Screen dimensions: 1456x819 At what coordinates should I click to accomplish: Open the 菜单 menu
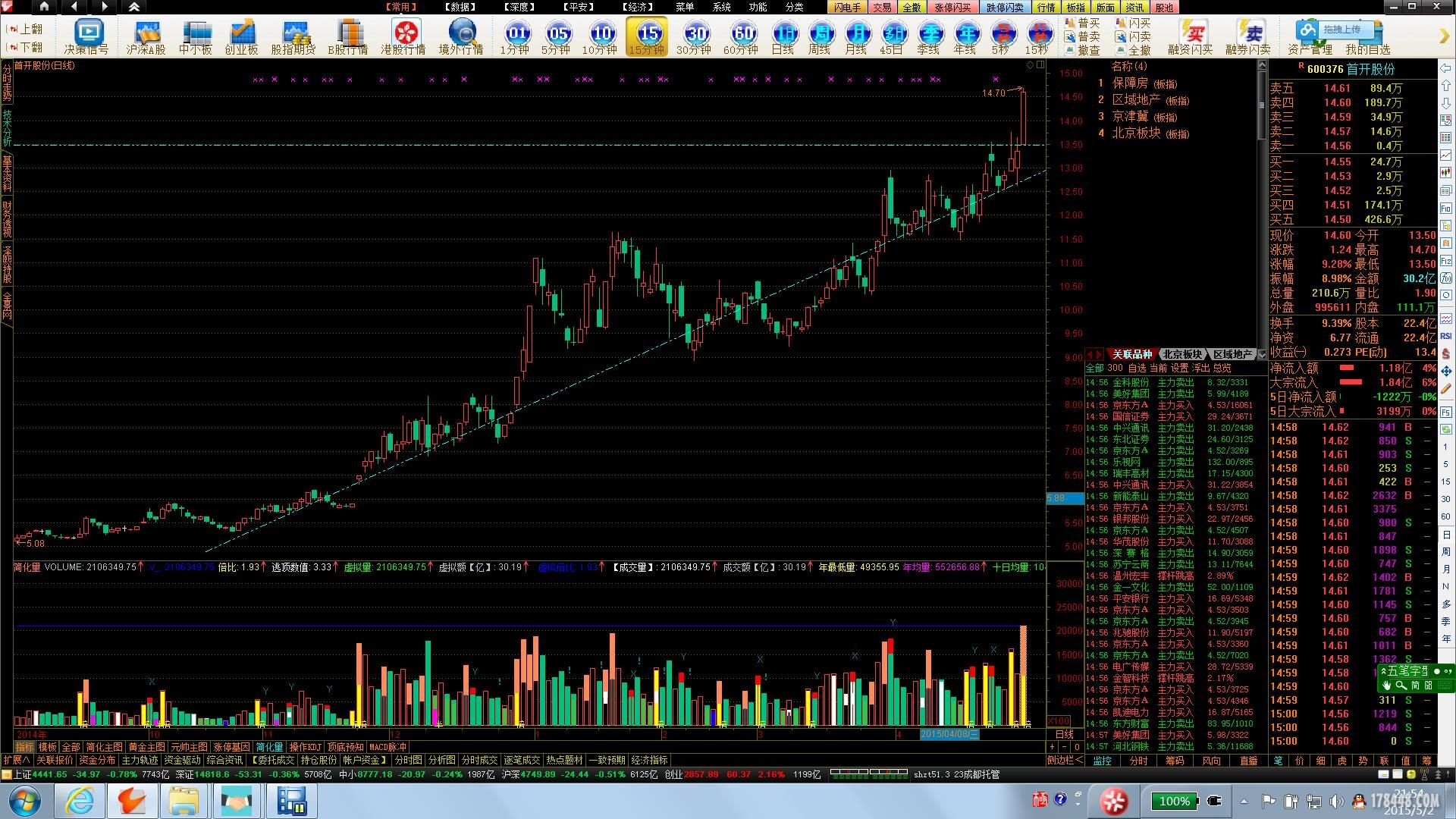click(x=685, y=7)
